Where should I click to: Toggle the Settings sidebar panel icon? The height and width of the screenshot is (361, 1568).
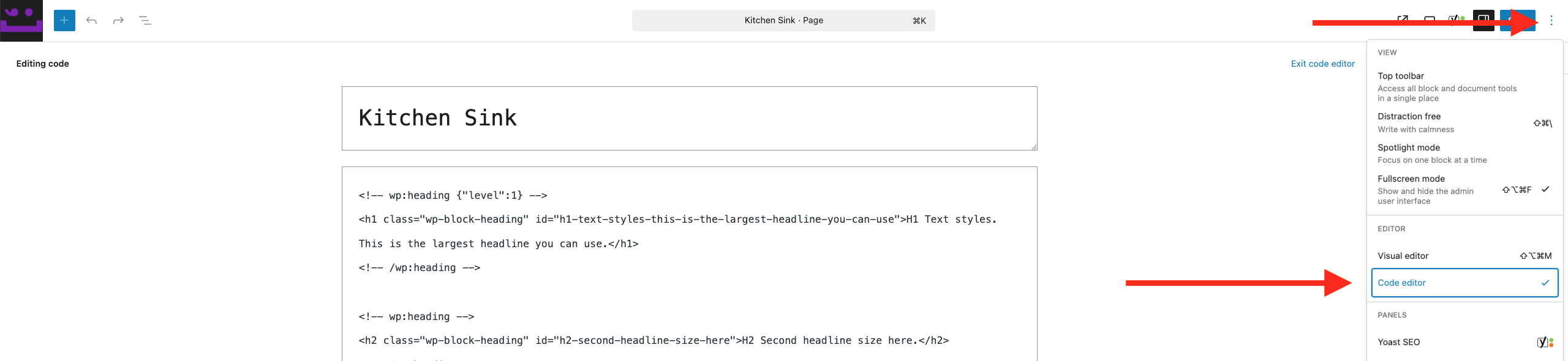click(1483, 20)
